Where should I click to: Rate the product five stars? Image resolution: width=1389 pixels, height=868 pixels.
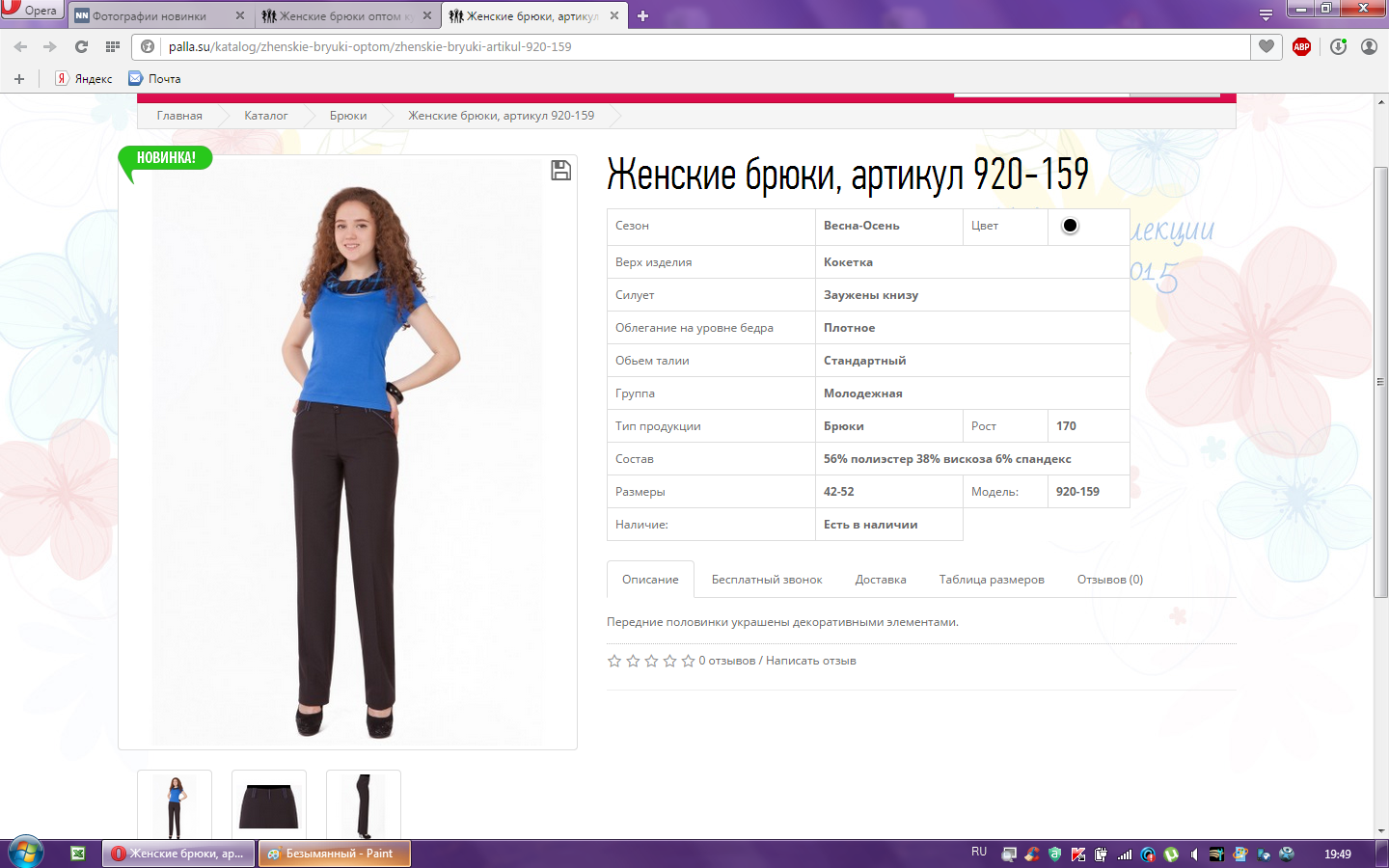(x=688, y=661)
